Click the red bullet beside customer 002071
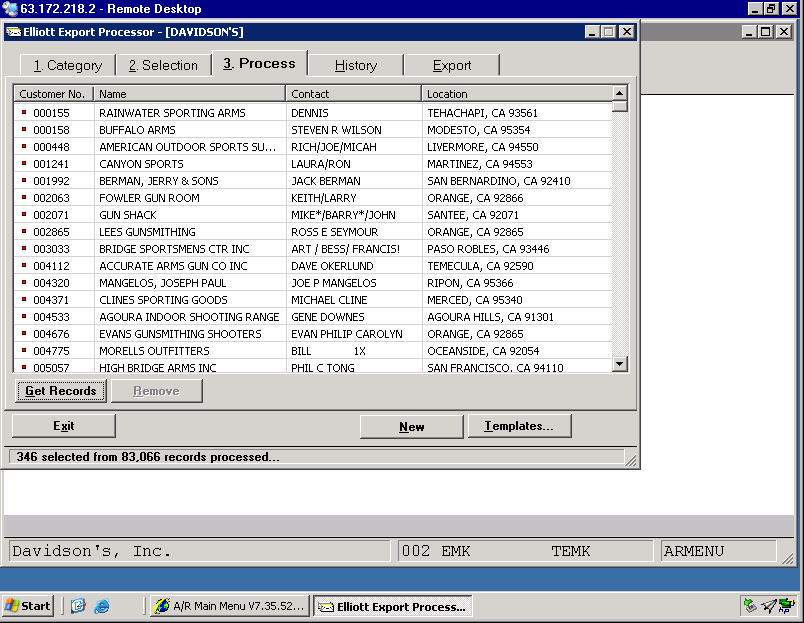This screenshot has width=804, height=623. pos(24,214)
